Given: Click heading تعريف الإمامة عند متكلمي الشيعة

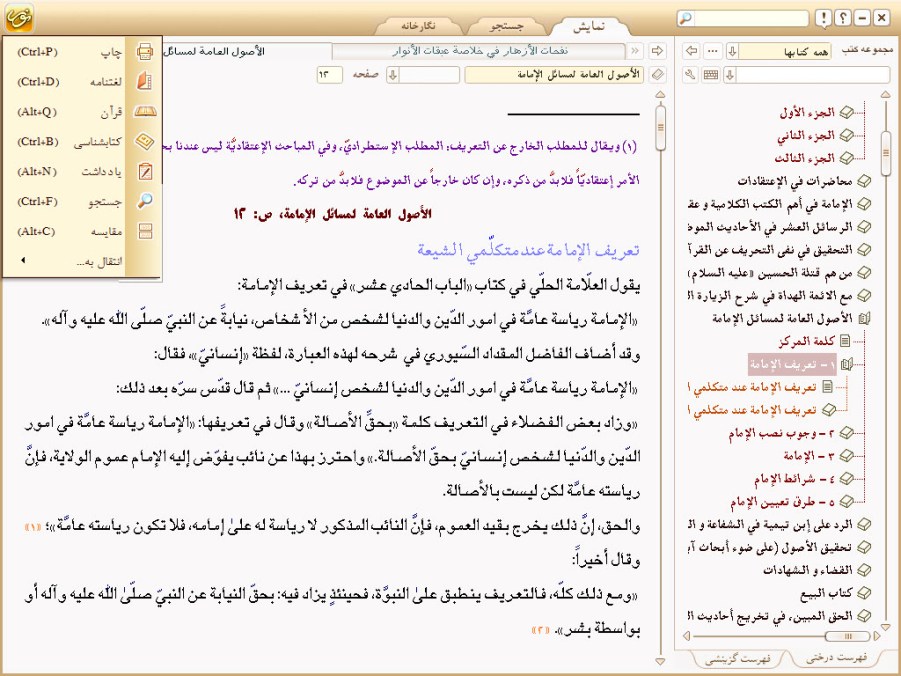Looking at the screenshot, I should point(528,250).
